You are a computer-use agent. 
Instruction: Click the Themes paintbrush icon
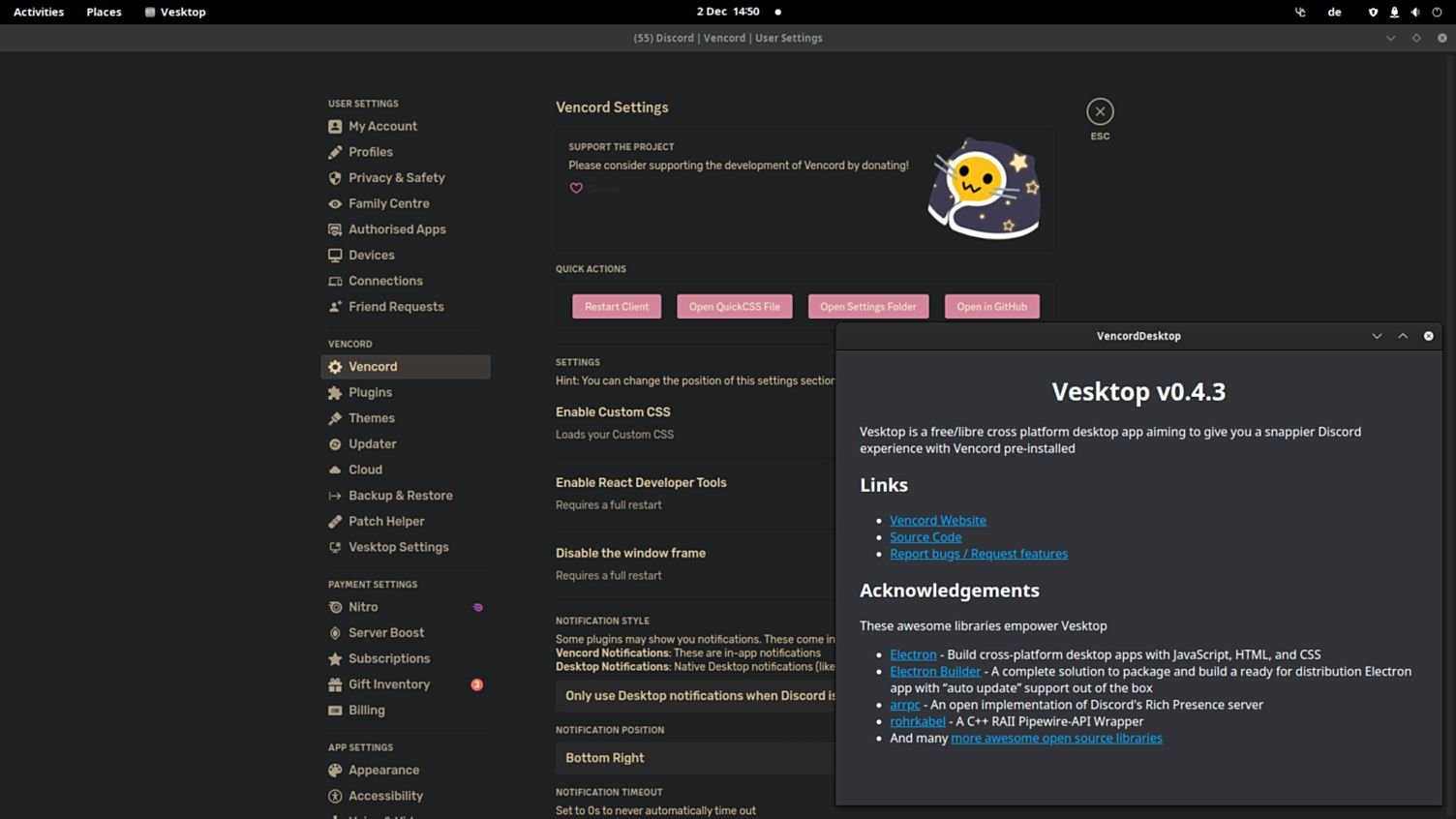[x=335, y=417]
